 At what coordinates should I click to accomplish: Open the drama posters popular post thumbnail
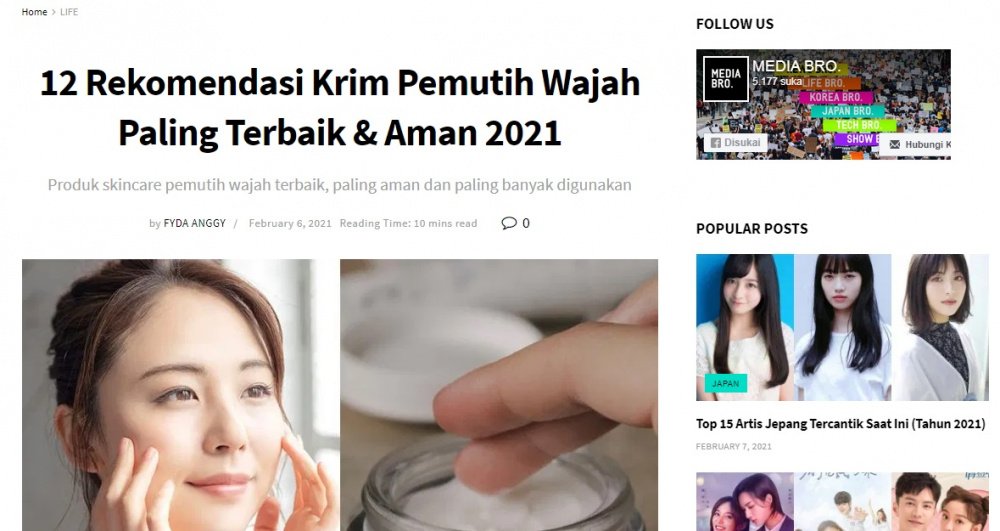coord(842,502)
